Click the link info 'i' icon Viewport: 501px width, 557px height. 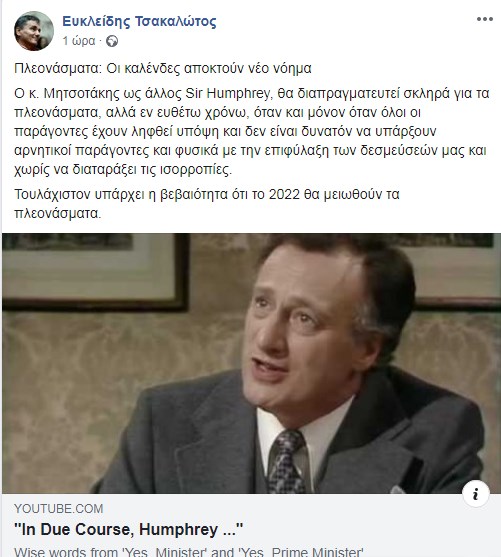tap(476, 494)
